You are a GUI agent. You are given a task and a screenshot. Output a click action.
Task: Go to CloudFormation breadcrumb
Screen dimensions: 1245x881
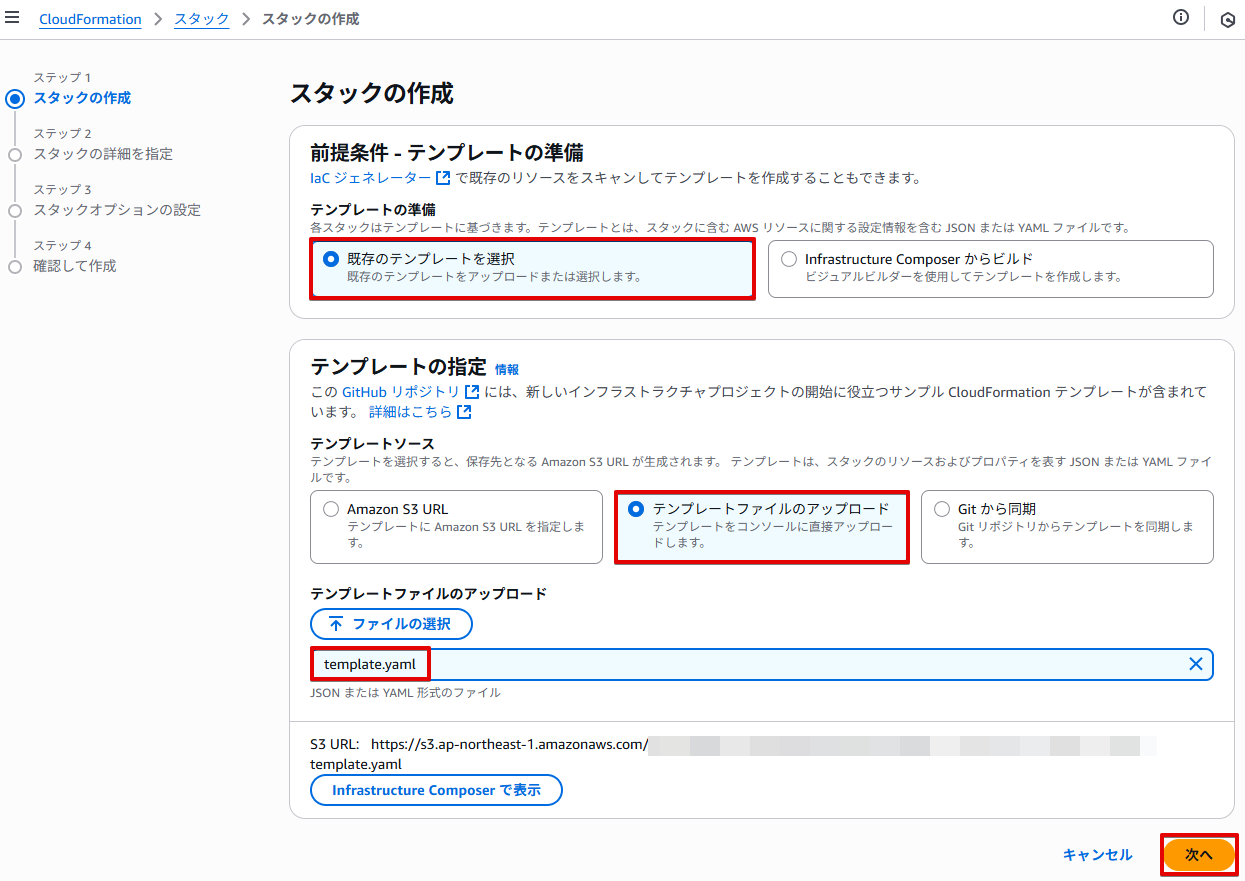click(90, 19)
